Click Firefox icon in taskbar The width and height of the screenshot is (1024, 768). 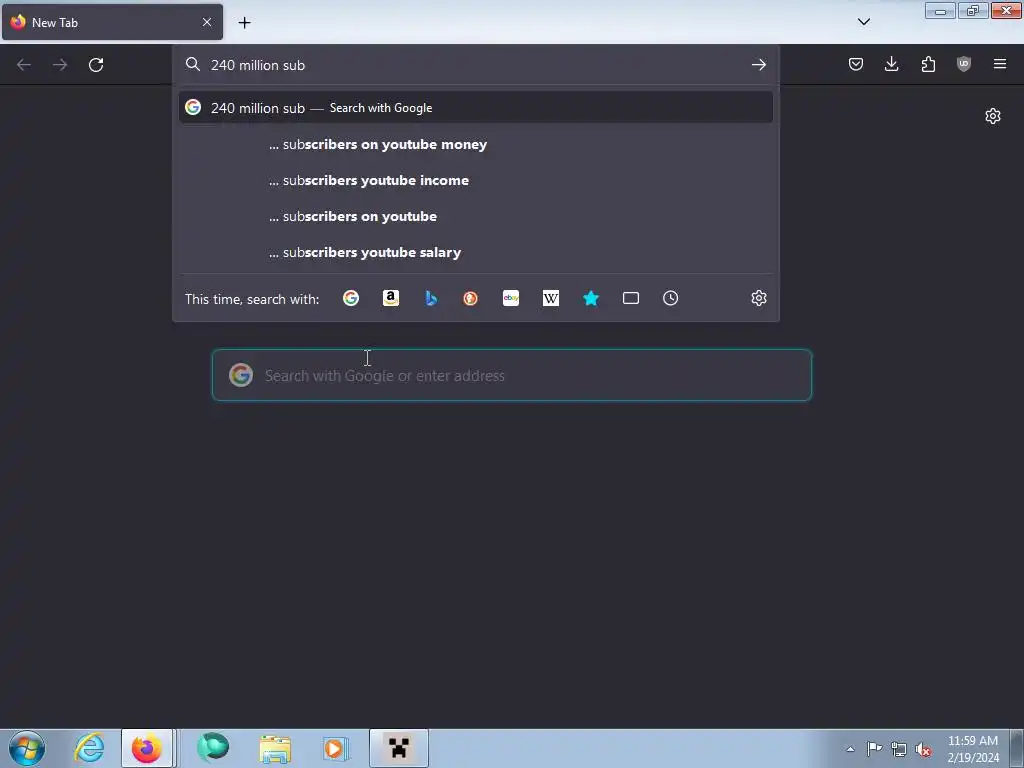pyautogui.click(x=146, y=748)
